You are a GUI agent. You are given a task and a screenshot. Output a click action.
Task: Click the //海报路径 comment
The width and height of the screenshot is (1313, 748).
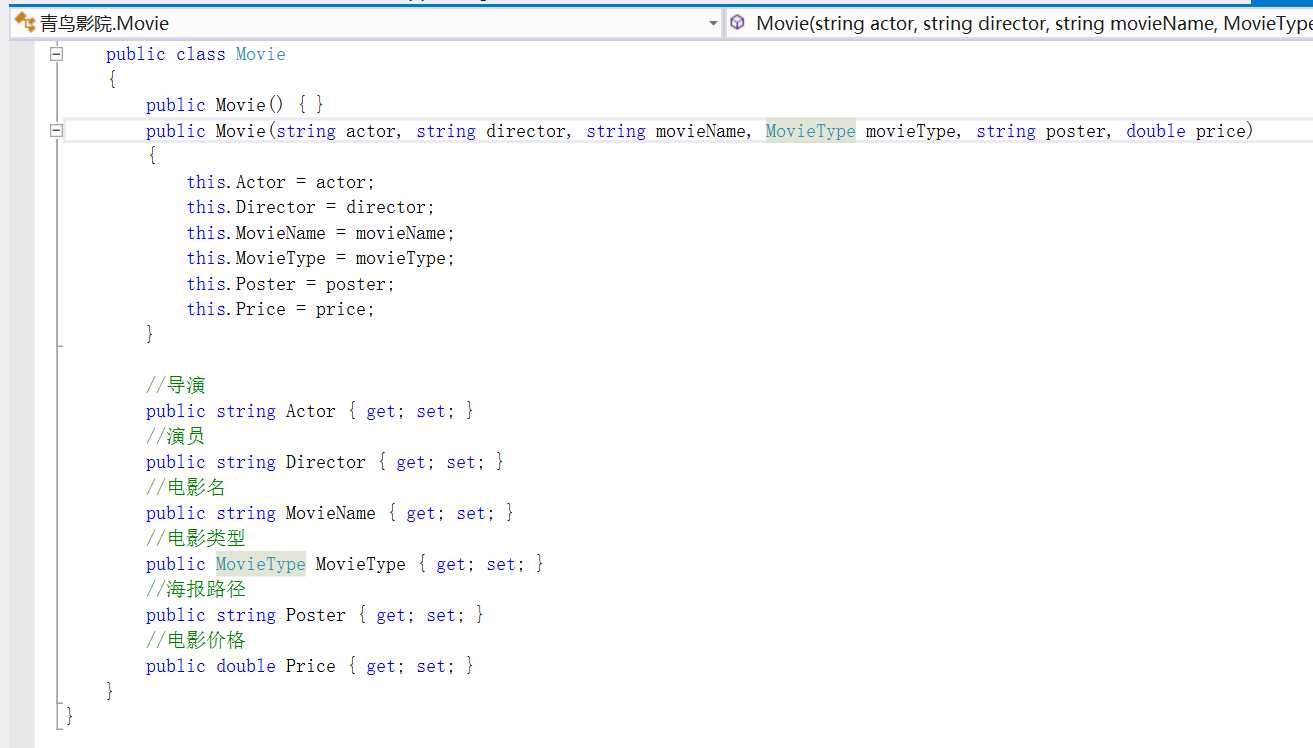tap(195, 589)
